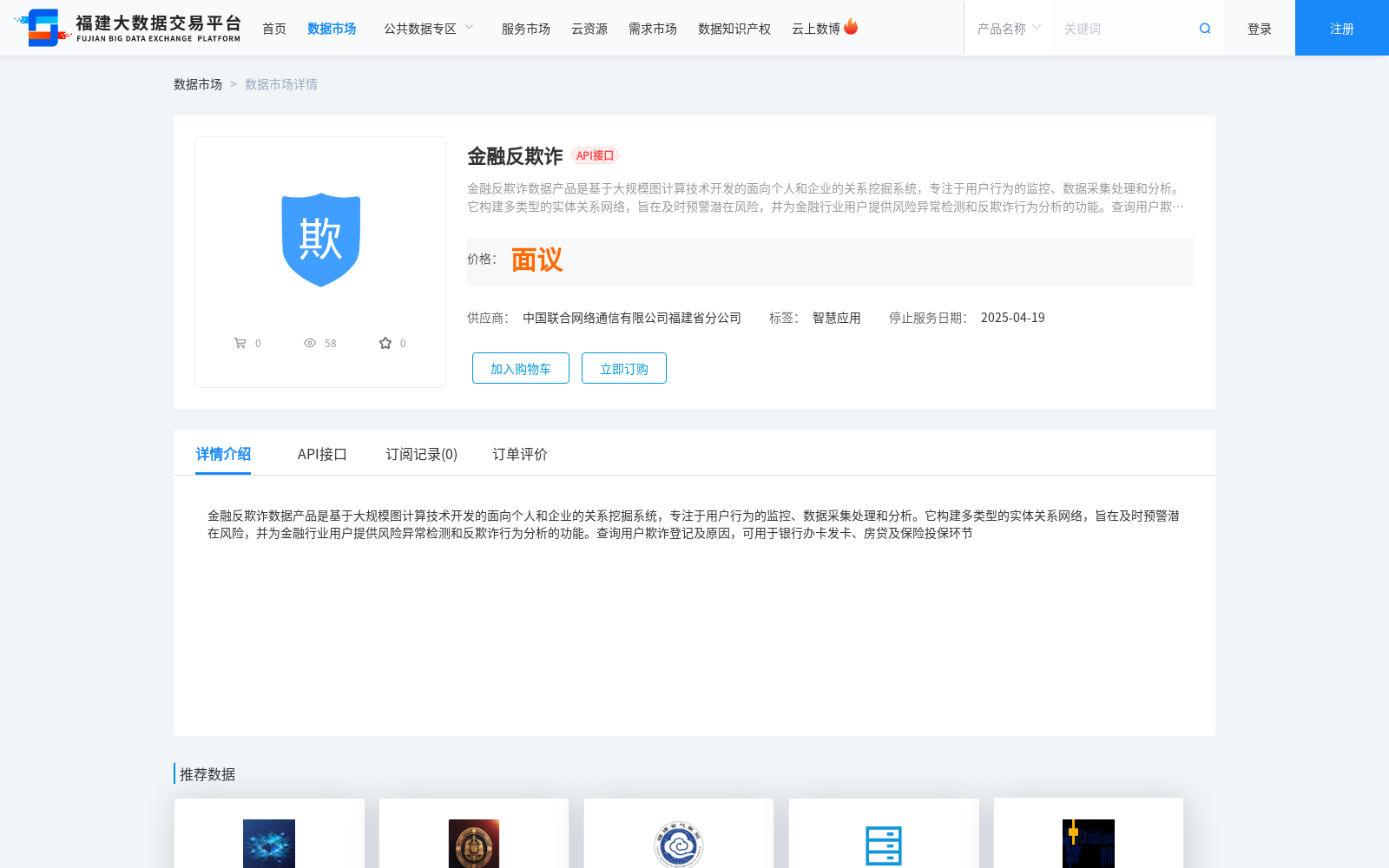1389x868 pixels.
Task: Switch to the 订阅记录(0) tab
Action: click(x=422, y=454)
